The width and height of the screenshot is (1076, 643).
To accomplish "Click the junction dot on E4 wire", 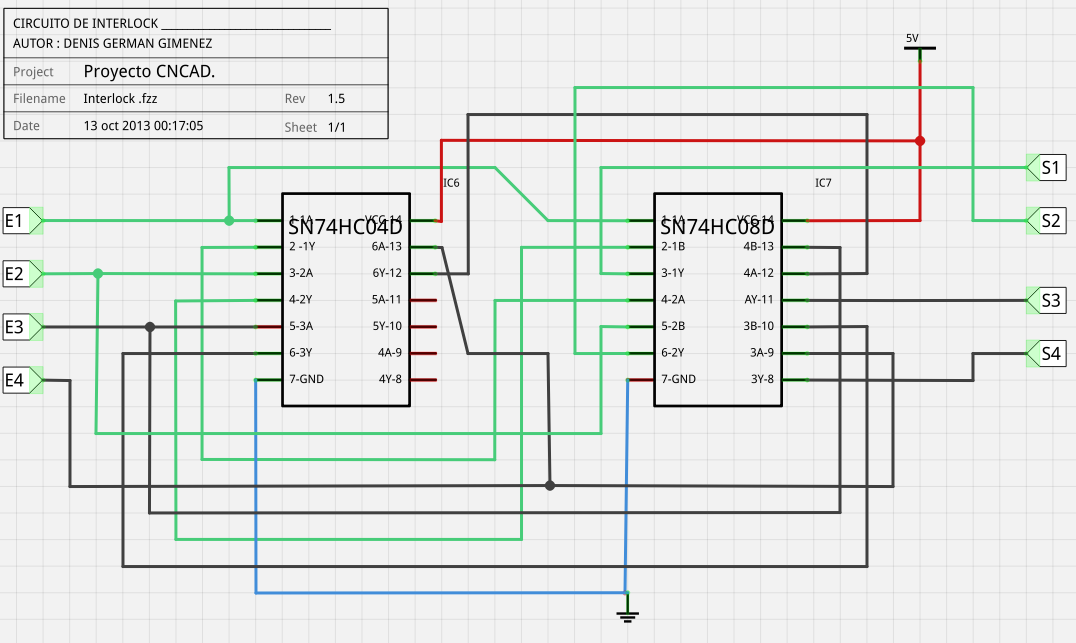I will click(x=550, y=486).
